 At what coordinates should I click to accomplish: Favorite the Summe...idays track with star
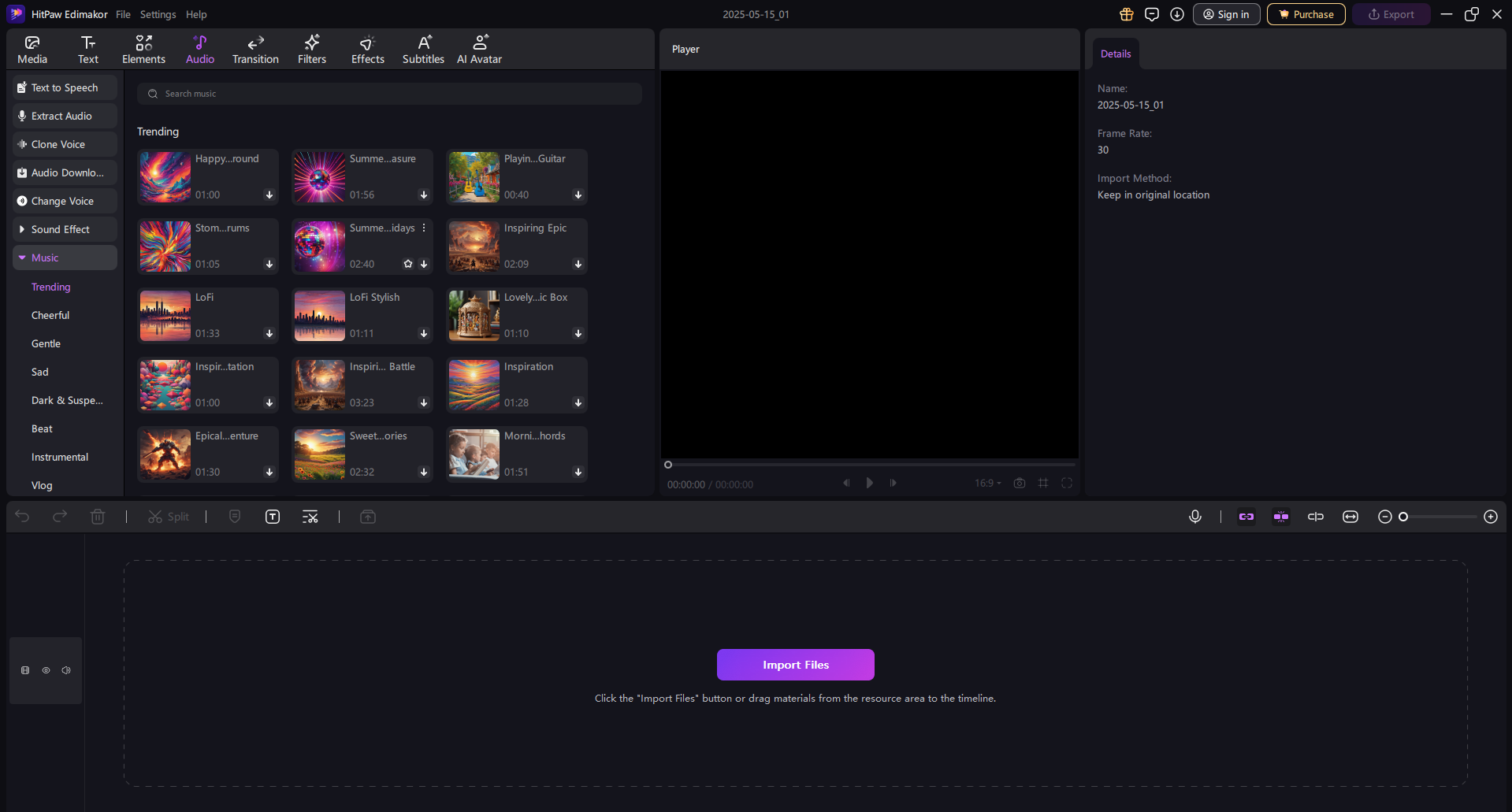[x=408, y=264]
